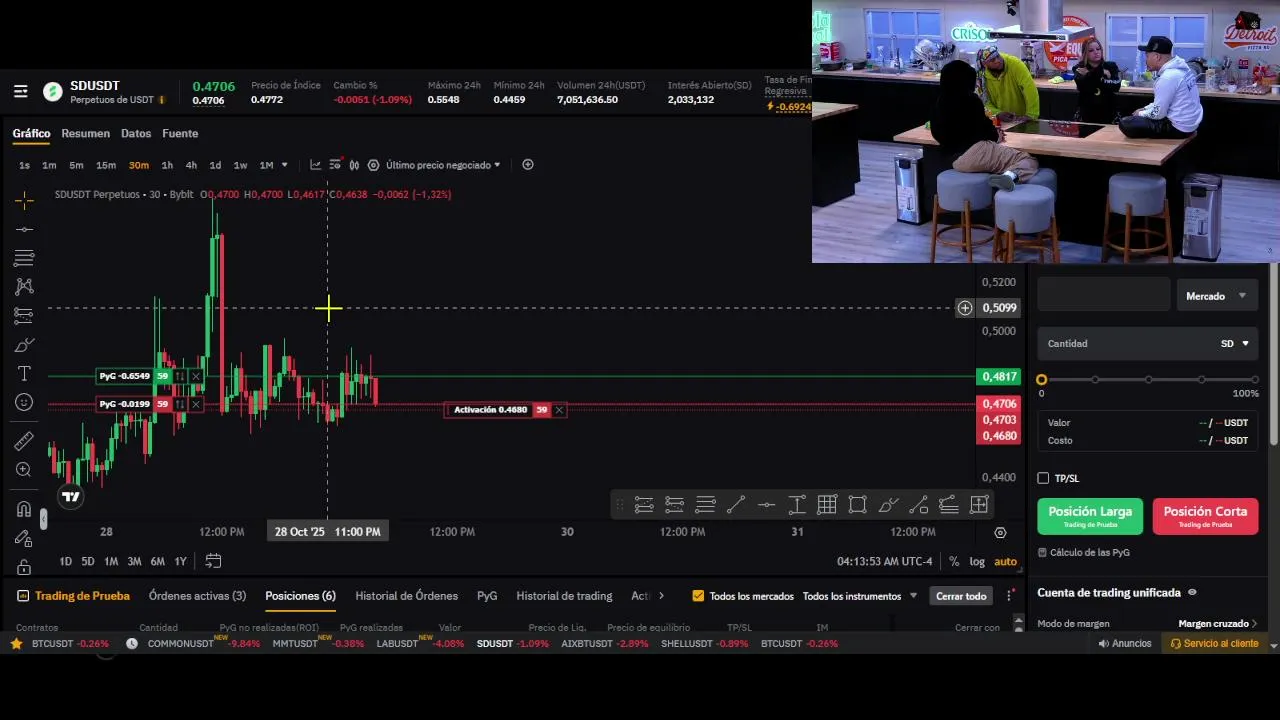This screenshot has width=1280, height=720.
Task: Open Cálculo de las PyG calculator
Action: [x=1084, y=552]
